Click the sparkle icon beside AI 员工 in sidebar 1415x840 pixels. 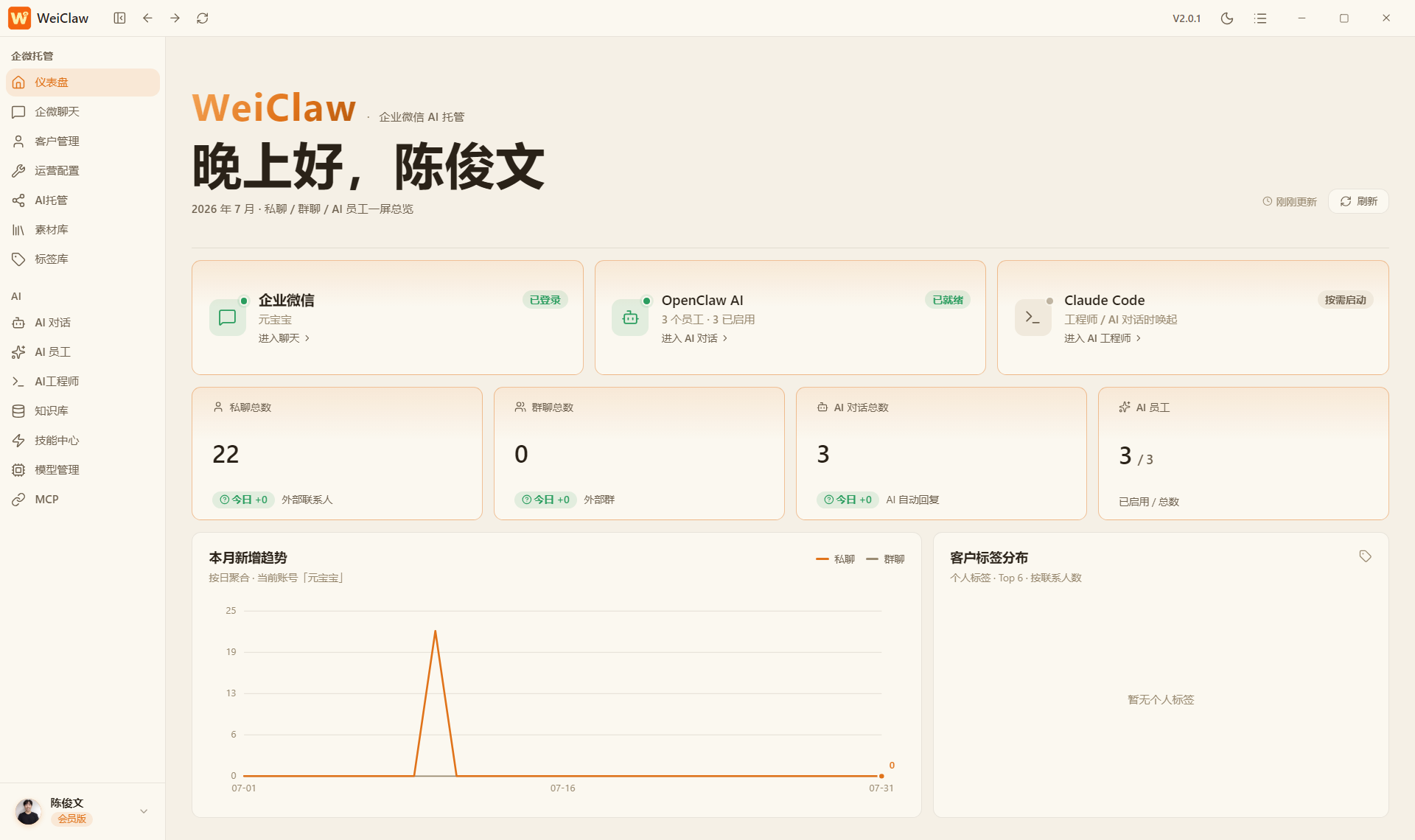(x=18, y=352)
